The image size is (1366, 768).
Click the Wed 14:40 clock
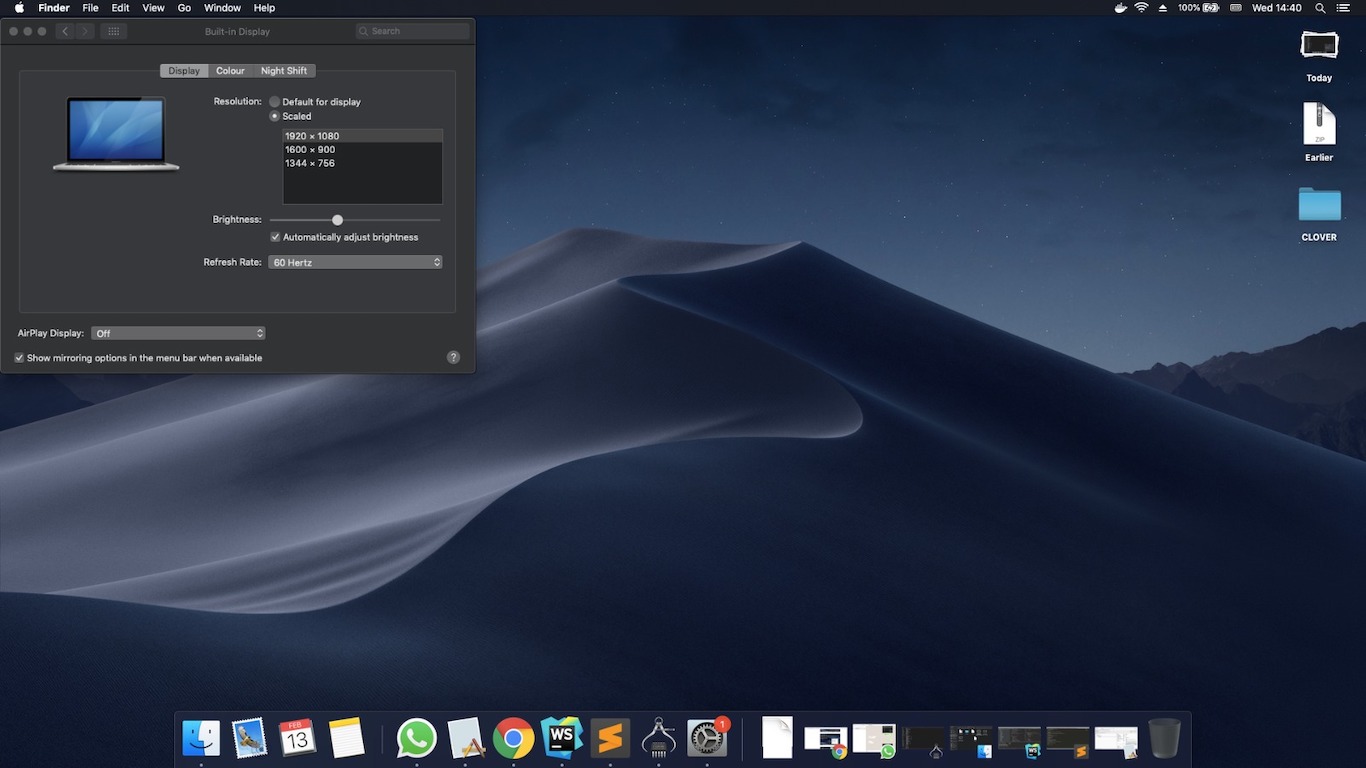[1277, 8]
